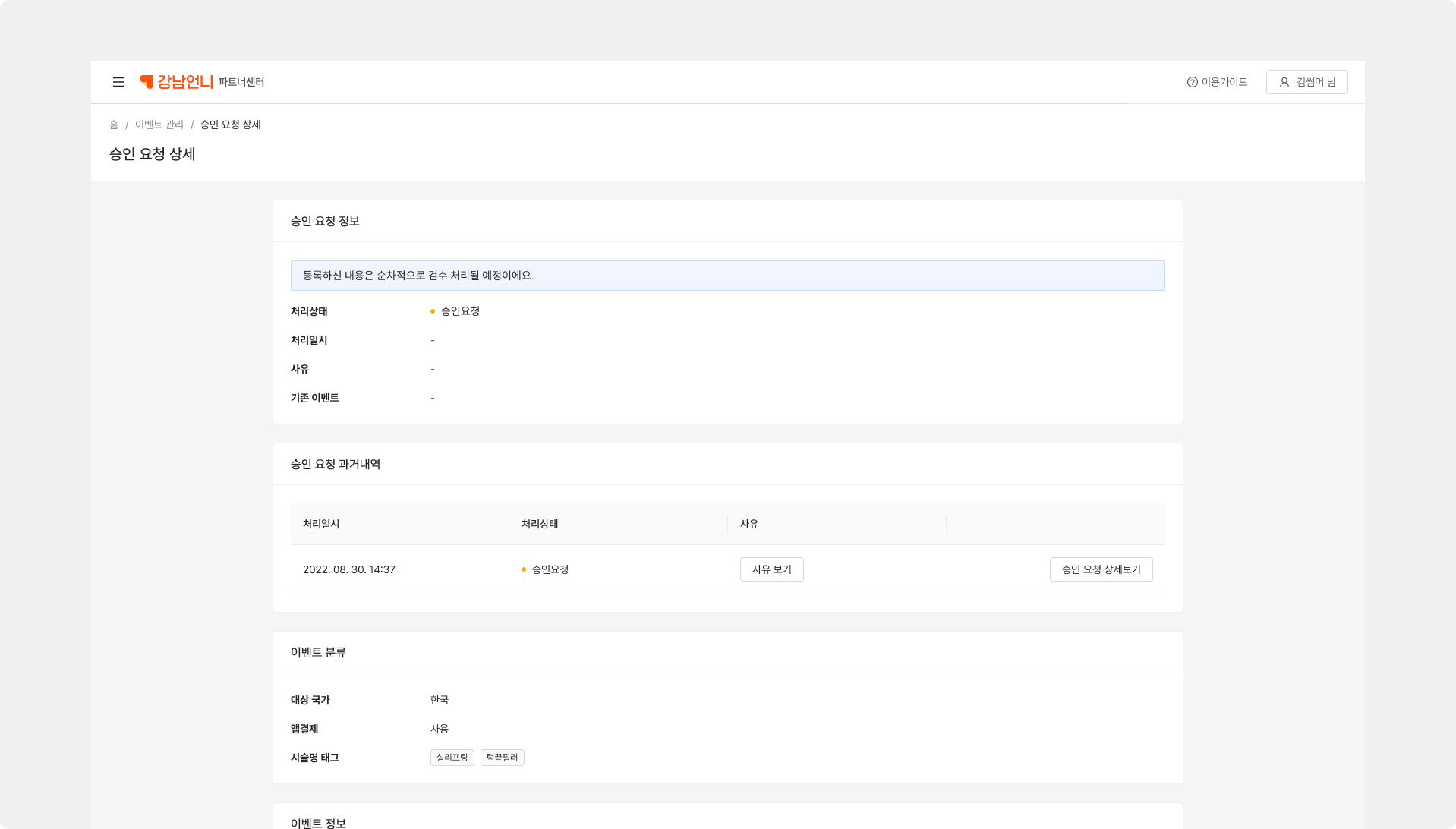Select the 실리프팅 procedure tag
Image resolution: width=1456 pixels, height=829 pixels.
coord(452,758)
